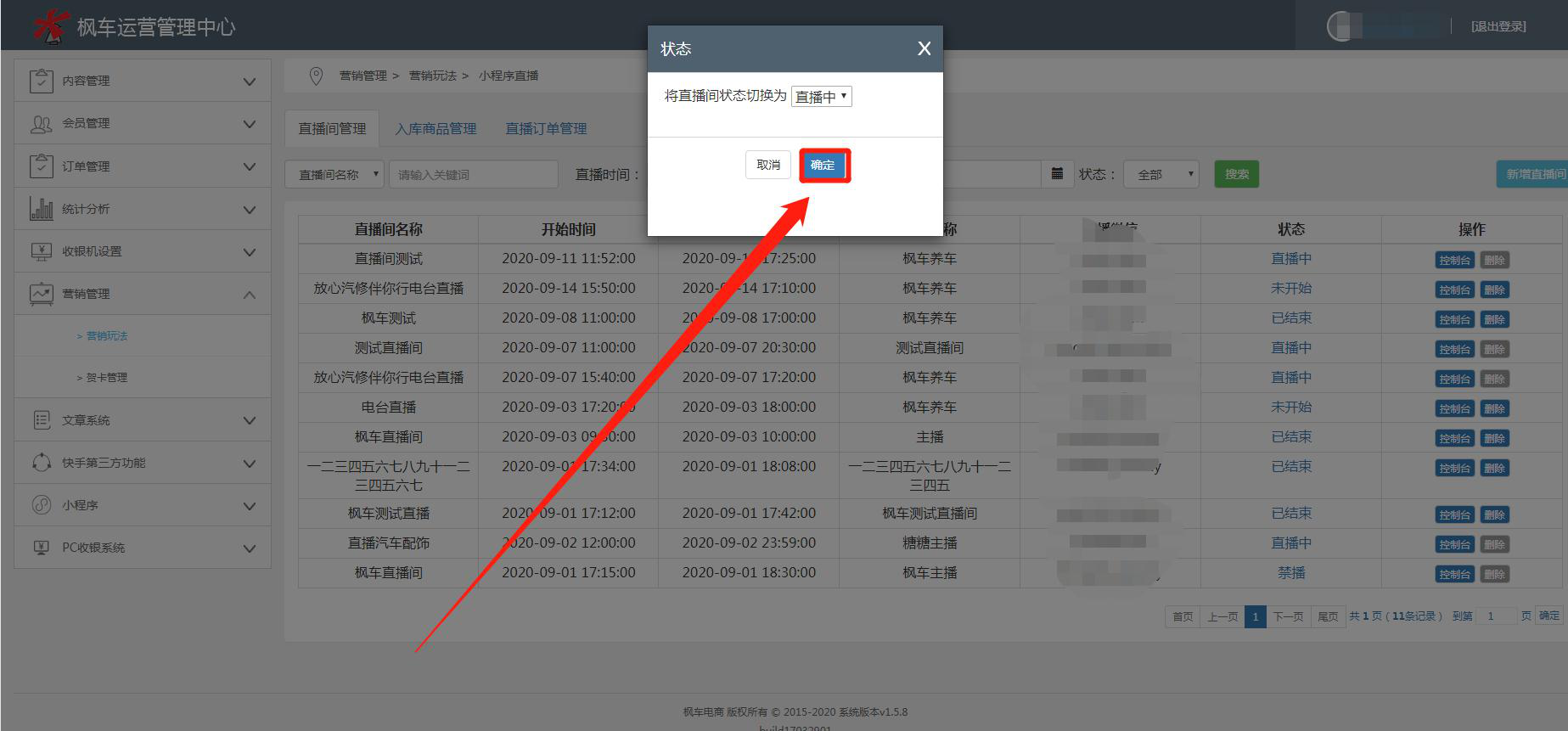Viewport: 1568px width, 731px height.
Task: Expand the 快手第三方功能 chevron
Action: [x=250, y=464]
